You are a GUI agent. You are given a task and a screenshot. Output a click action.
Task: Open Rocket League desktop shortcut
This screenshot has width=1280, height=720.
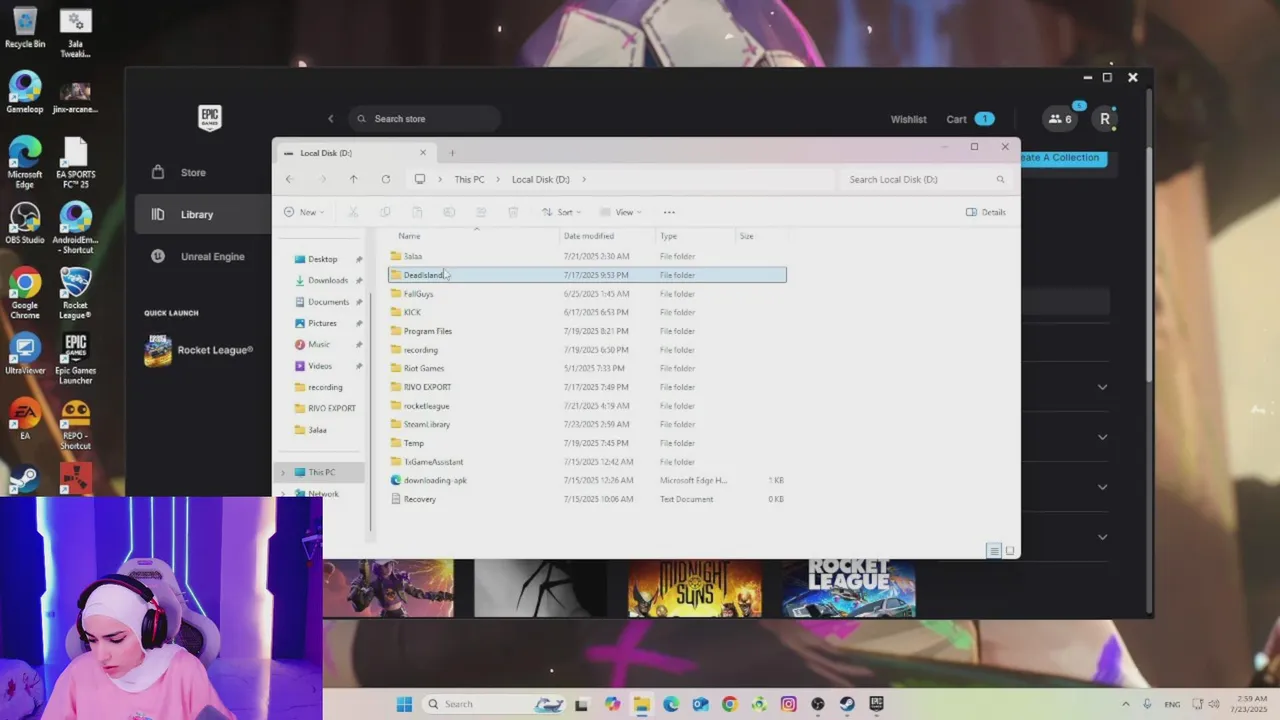coord(76,294)
